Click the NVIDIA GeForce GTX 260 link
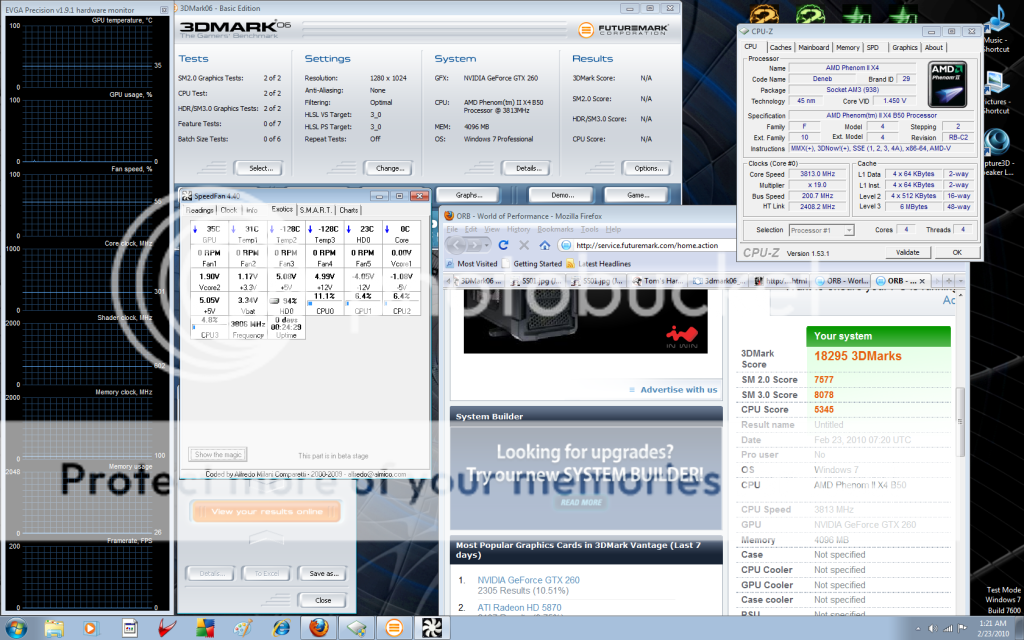 point(528,580)
